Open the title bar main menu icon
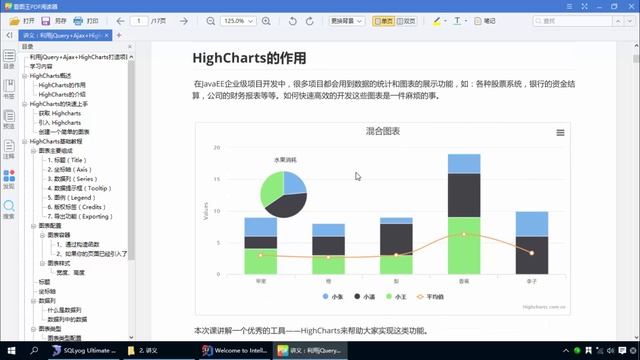Viewport: 640px width, 360px height. click(569, 7)
